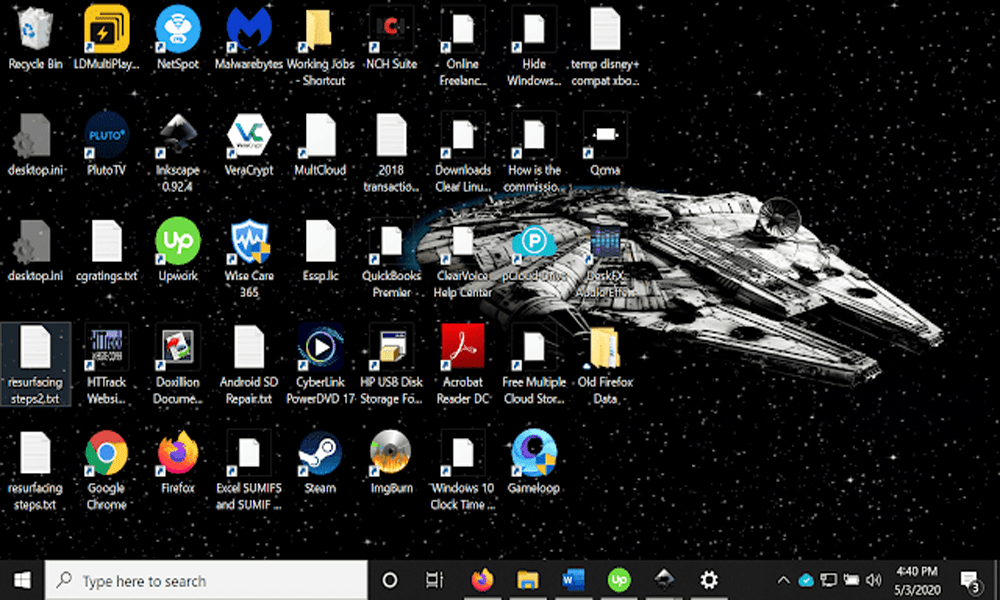Open the Recycle Bin desktop icon

click(x=35, y=30)
